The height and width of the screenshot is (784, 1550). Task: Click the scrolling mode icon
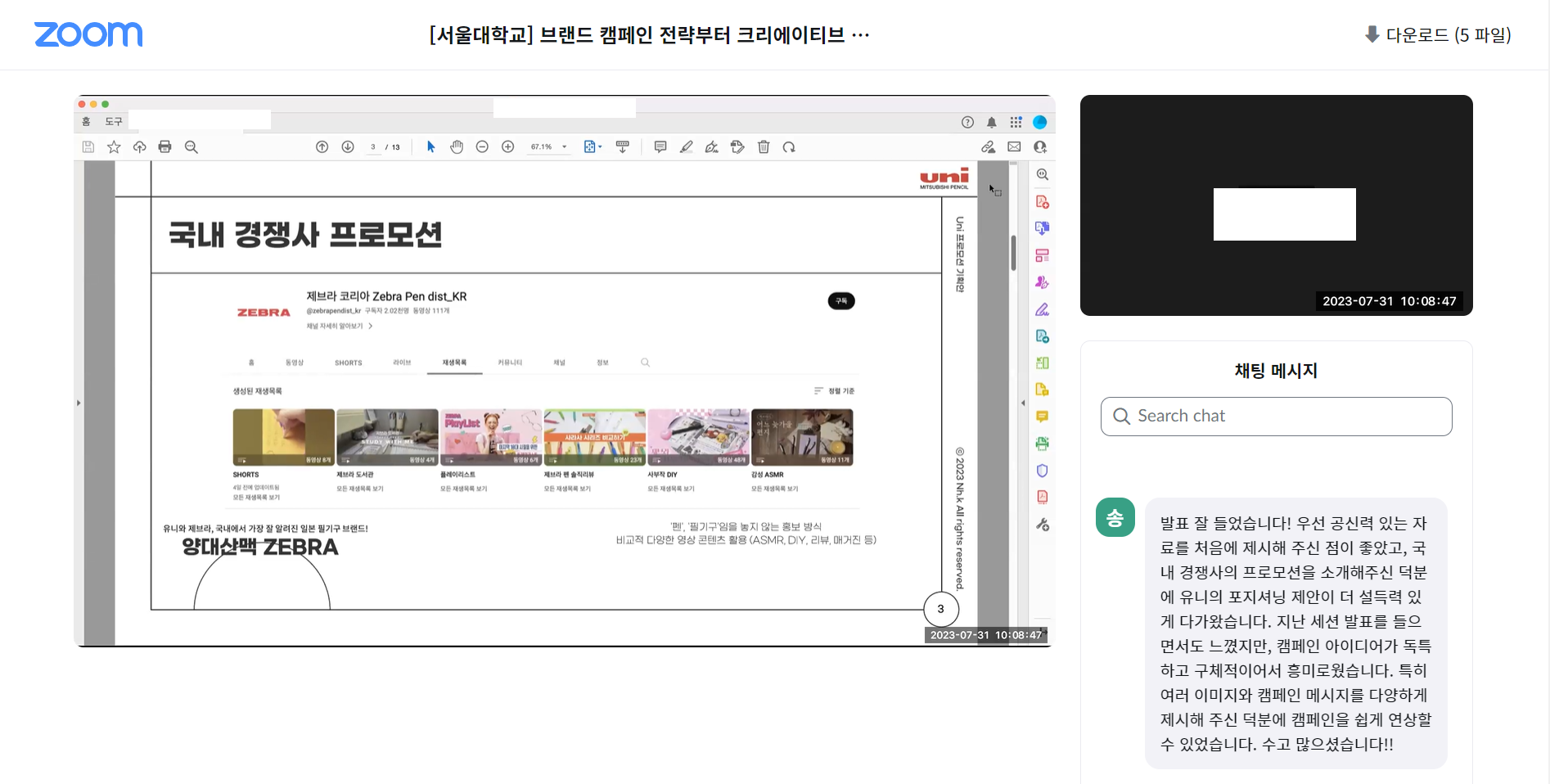623,146
